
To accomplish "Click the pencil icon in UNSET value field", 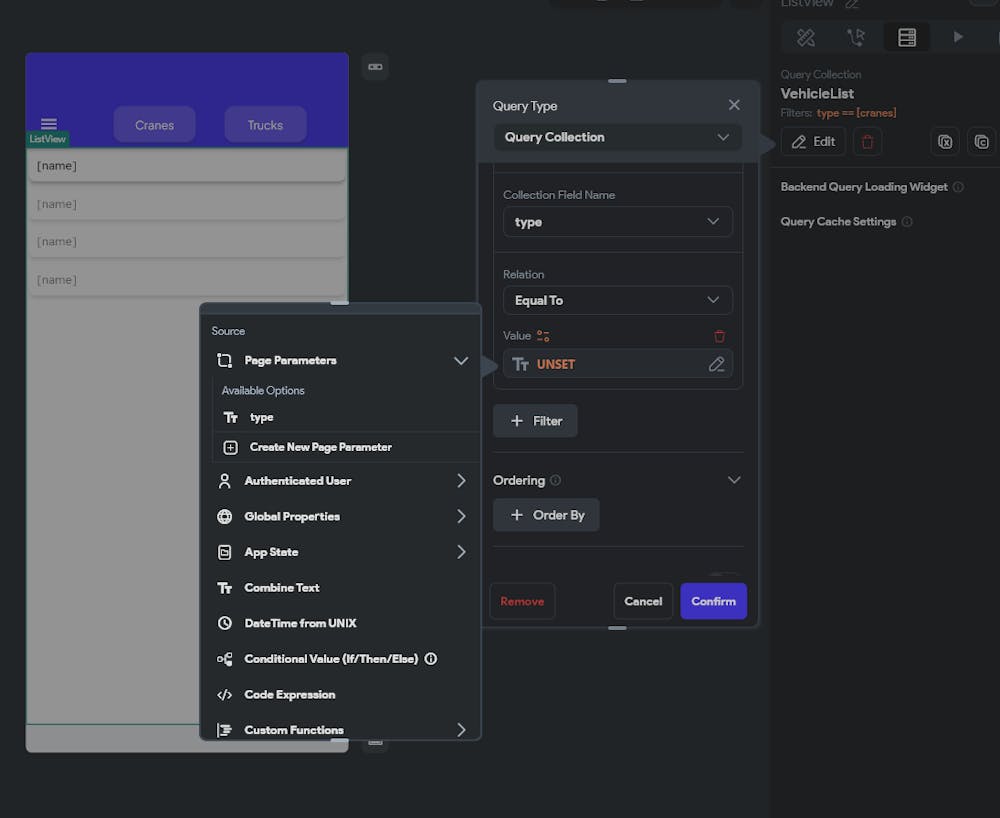I will pyautogui.click(x=716, y=364).
